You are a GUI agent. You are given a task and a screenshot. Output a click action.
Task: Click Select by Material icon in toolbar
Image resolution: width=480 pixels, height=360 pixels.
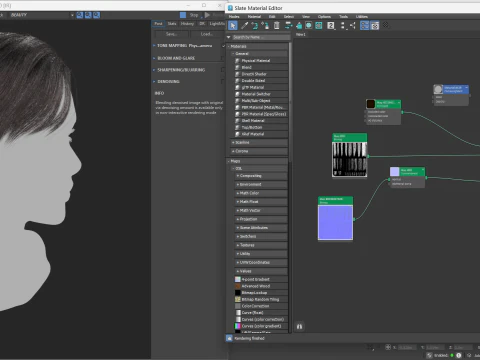coord(386,25)
